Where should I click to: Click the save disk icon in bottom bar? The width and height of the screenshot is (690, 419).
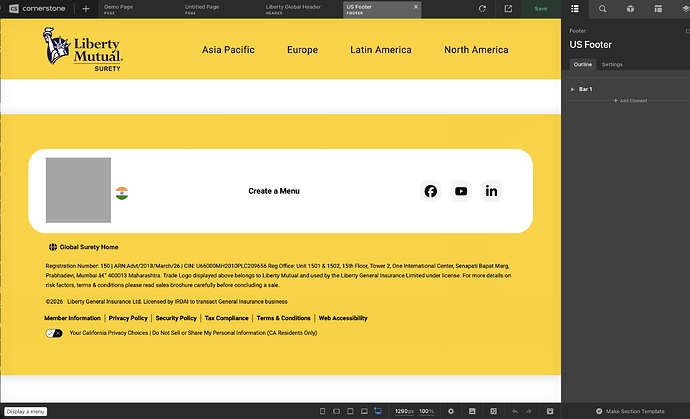tap(550, 411)
